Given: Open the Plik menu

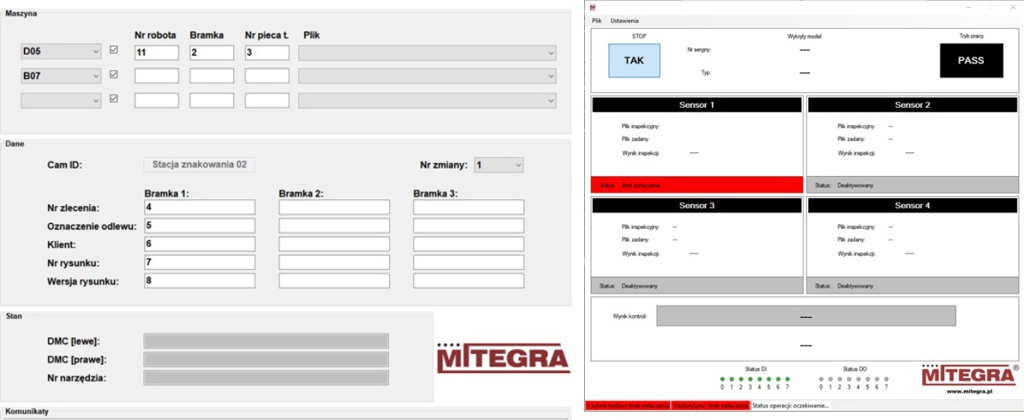Looking at the screenshot, I should (x=596, y=21).
